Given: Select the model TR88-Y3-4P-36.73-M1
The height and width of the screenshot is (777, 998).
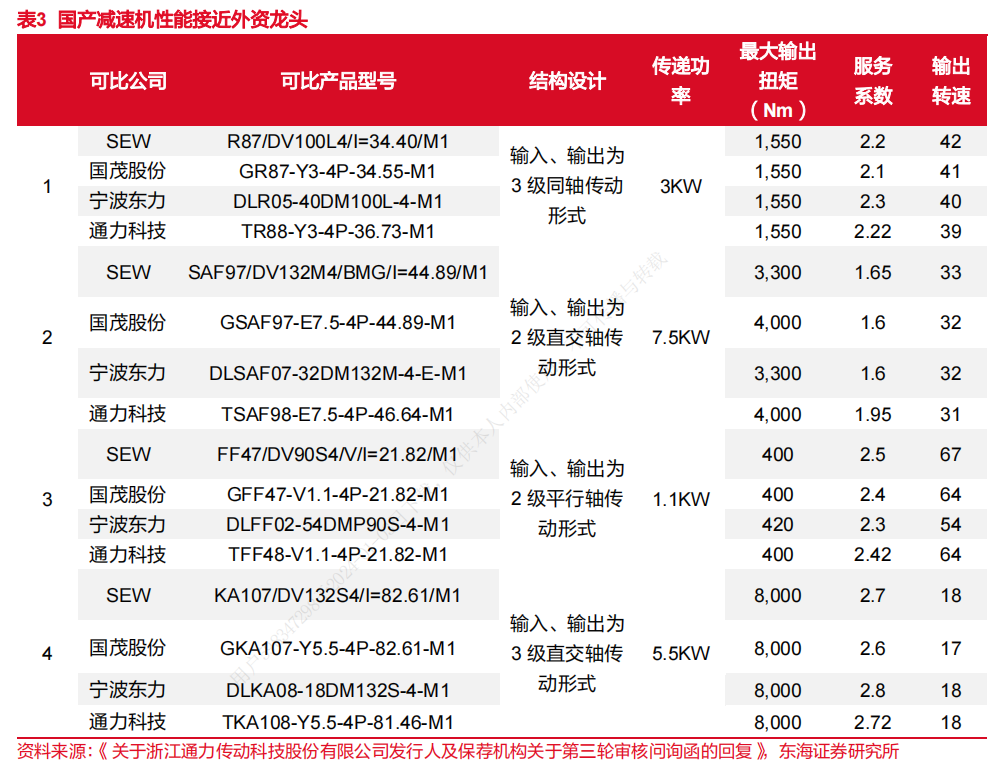Looking at the screenshot, I should pos(338,232).
